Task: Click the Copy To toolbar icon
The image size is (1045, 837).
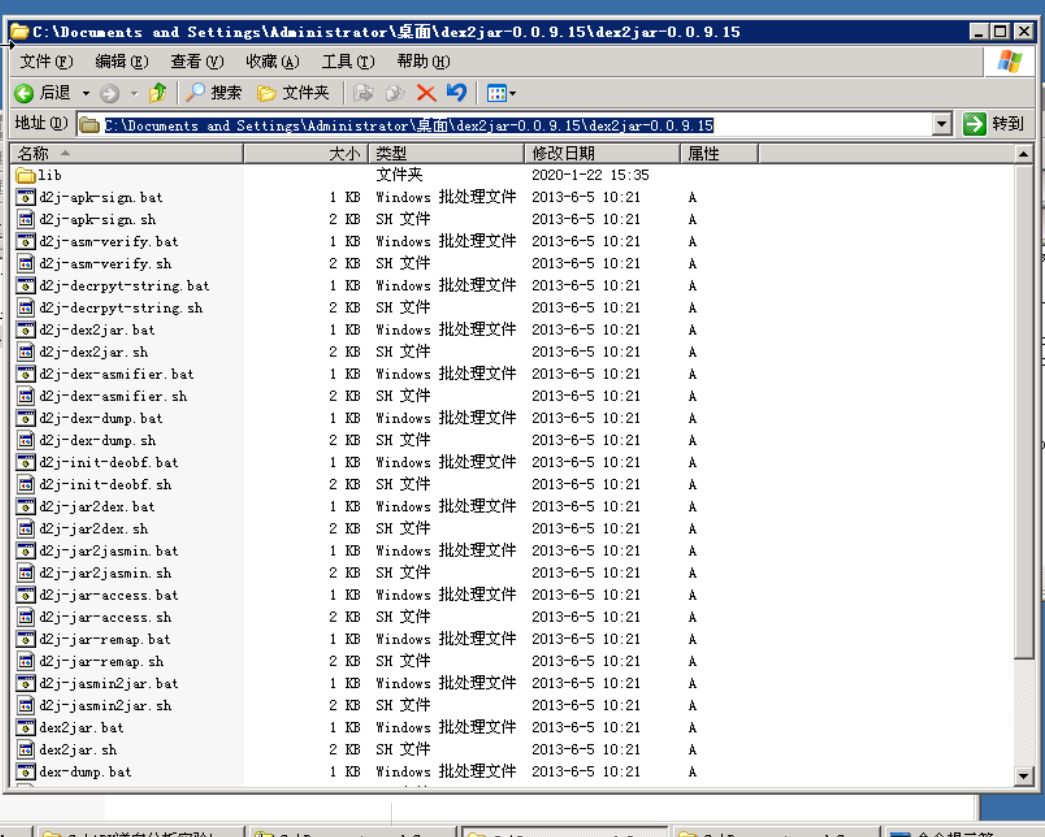Action: 395,93
